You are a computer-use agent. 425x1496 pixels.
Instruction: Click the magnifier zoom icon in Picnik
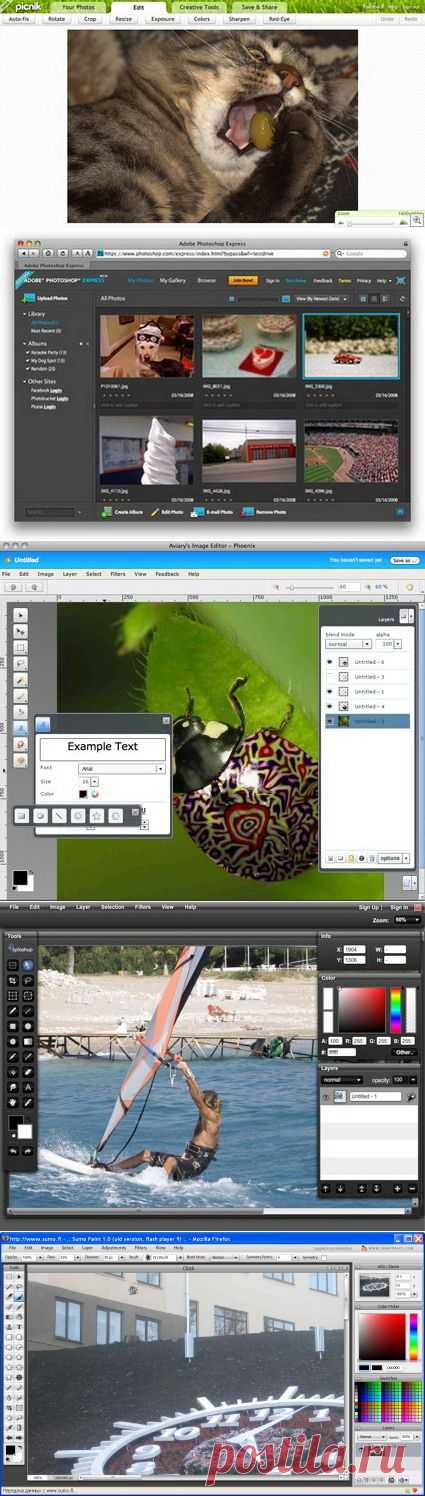click(417, 220)
